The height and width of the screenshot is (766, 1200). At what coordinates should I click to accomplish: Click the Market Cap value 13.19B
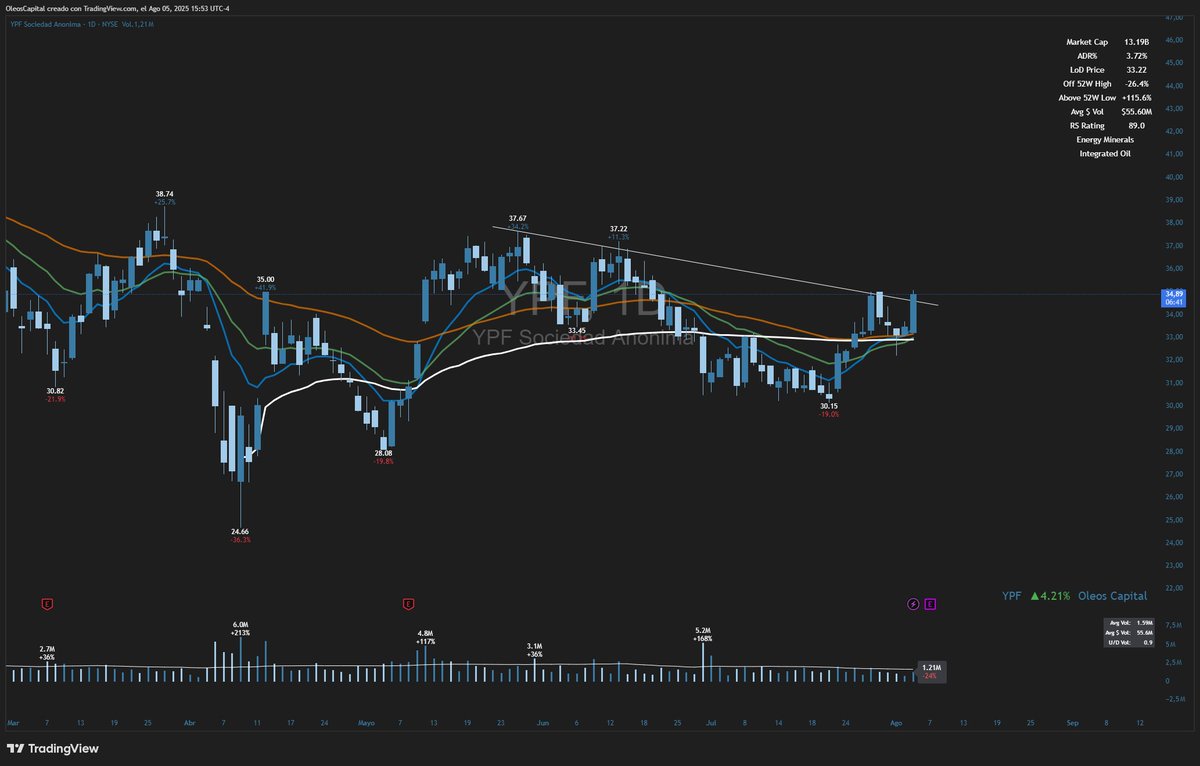1137,42
